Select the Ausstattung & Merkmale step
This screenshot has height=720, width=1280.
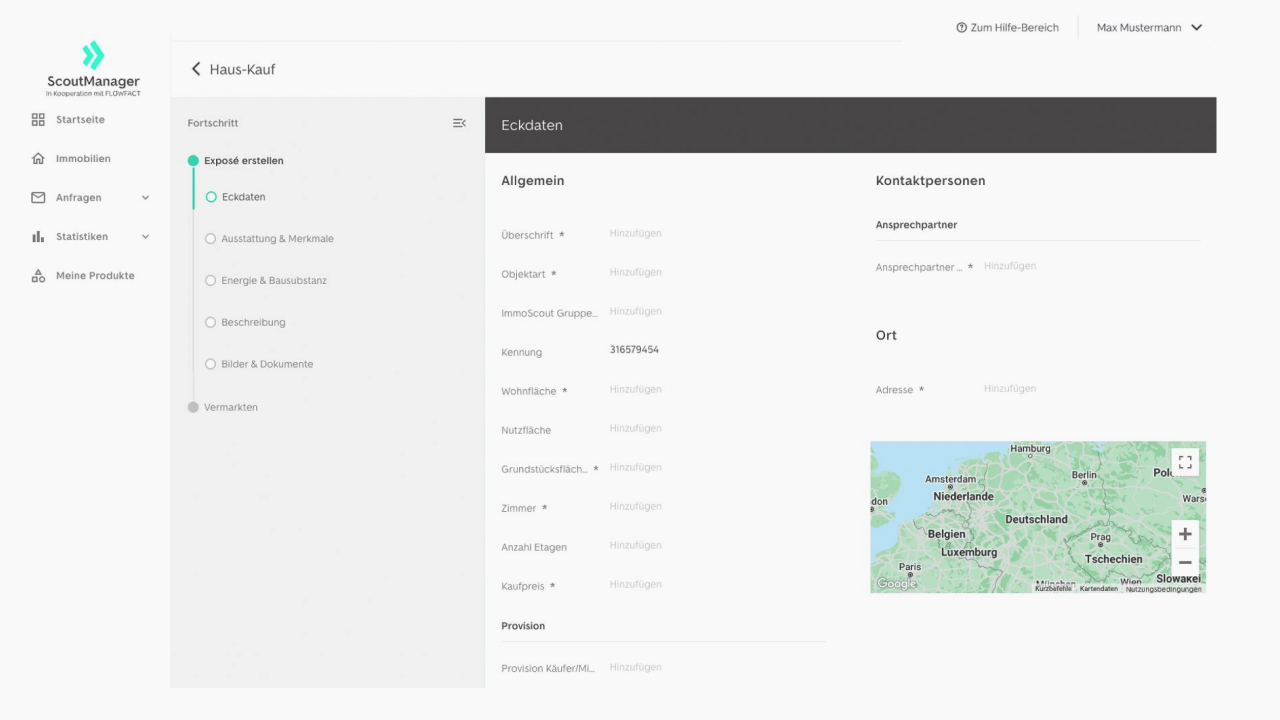pyautogui.click(x=277, y=239)
